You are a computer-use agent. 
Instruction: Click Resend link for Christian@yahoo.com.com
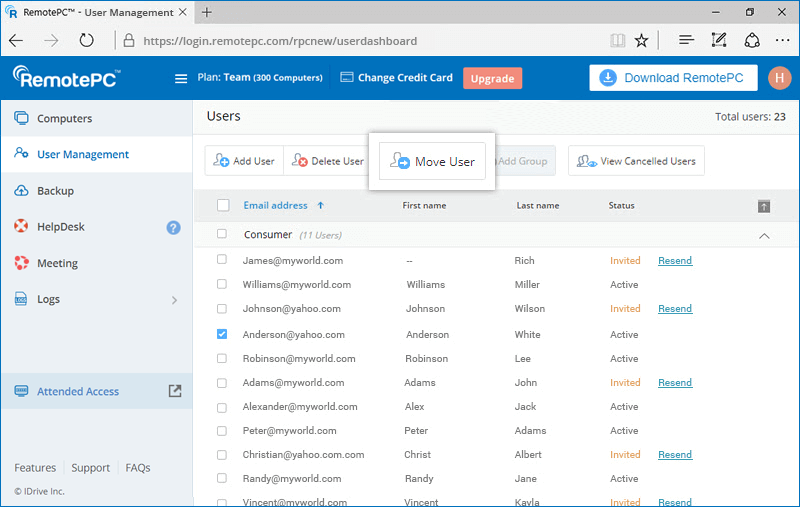(674, 454)
